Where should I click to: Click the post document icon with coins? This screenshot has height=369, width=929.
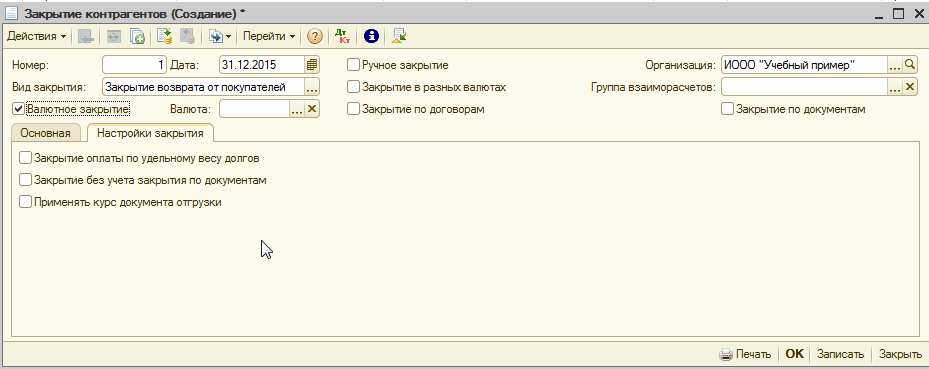(164, 37)
